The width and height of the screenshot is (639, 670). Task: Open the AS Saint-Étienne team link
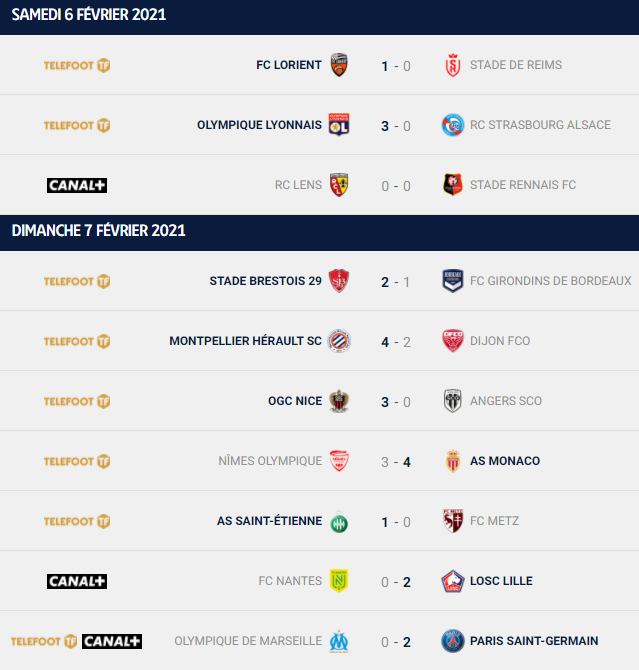pos(269,521)
